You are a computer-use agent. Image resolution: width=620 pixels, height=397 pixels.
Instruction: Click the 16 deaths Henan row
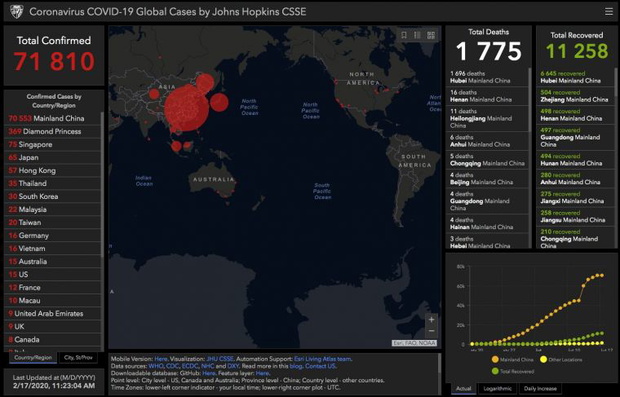point(487,96)
